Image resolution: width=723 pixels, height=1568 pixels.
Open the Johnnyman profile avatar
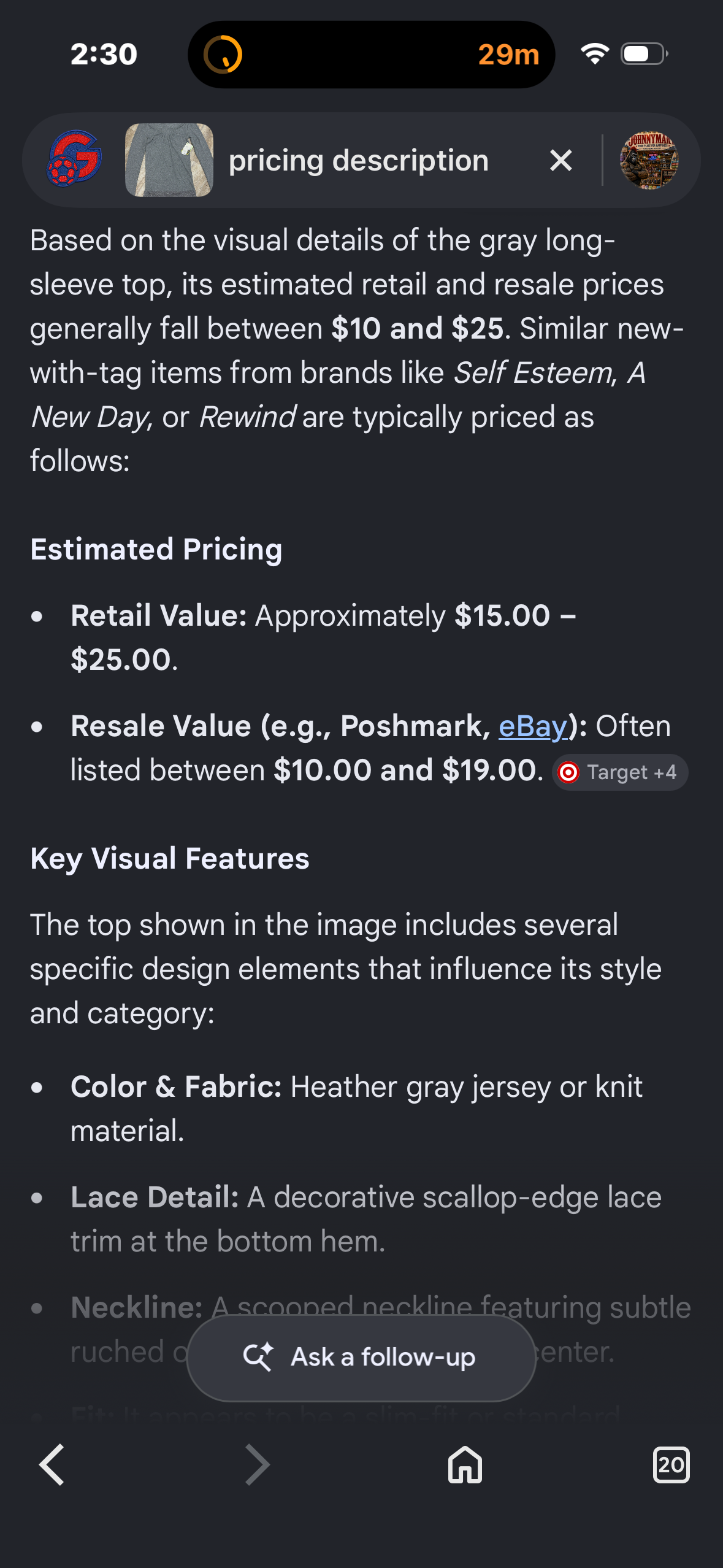click(x=649, y=160)
